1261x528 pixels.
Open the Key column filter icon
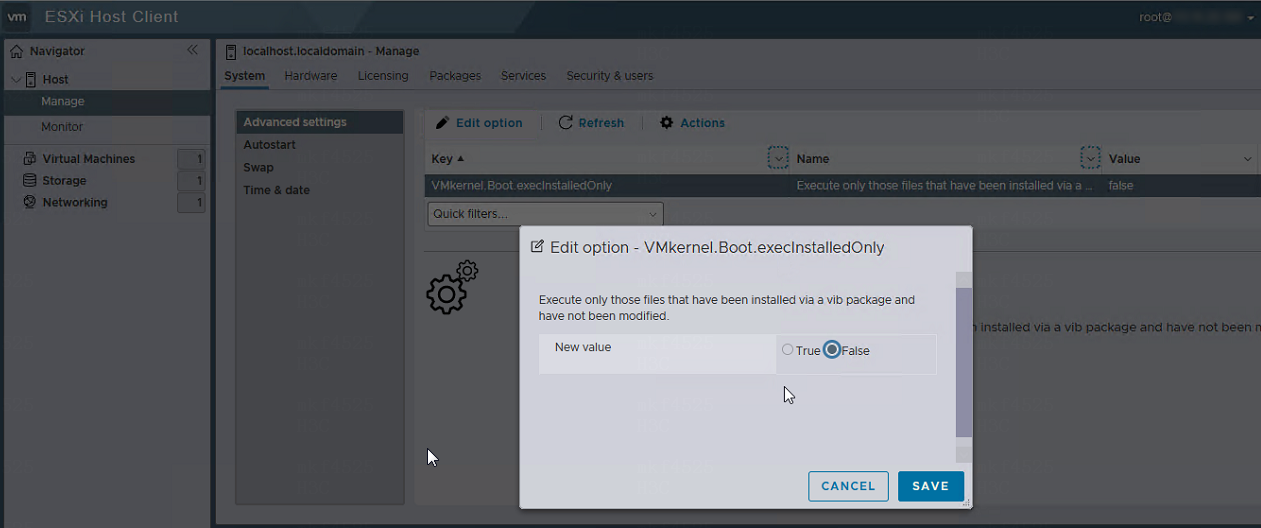tap(778, 158)
